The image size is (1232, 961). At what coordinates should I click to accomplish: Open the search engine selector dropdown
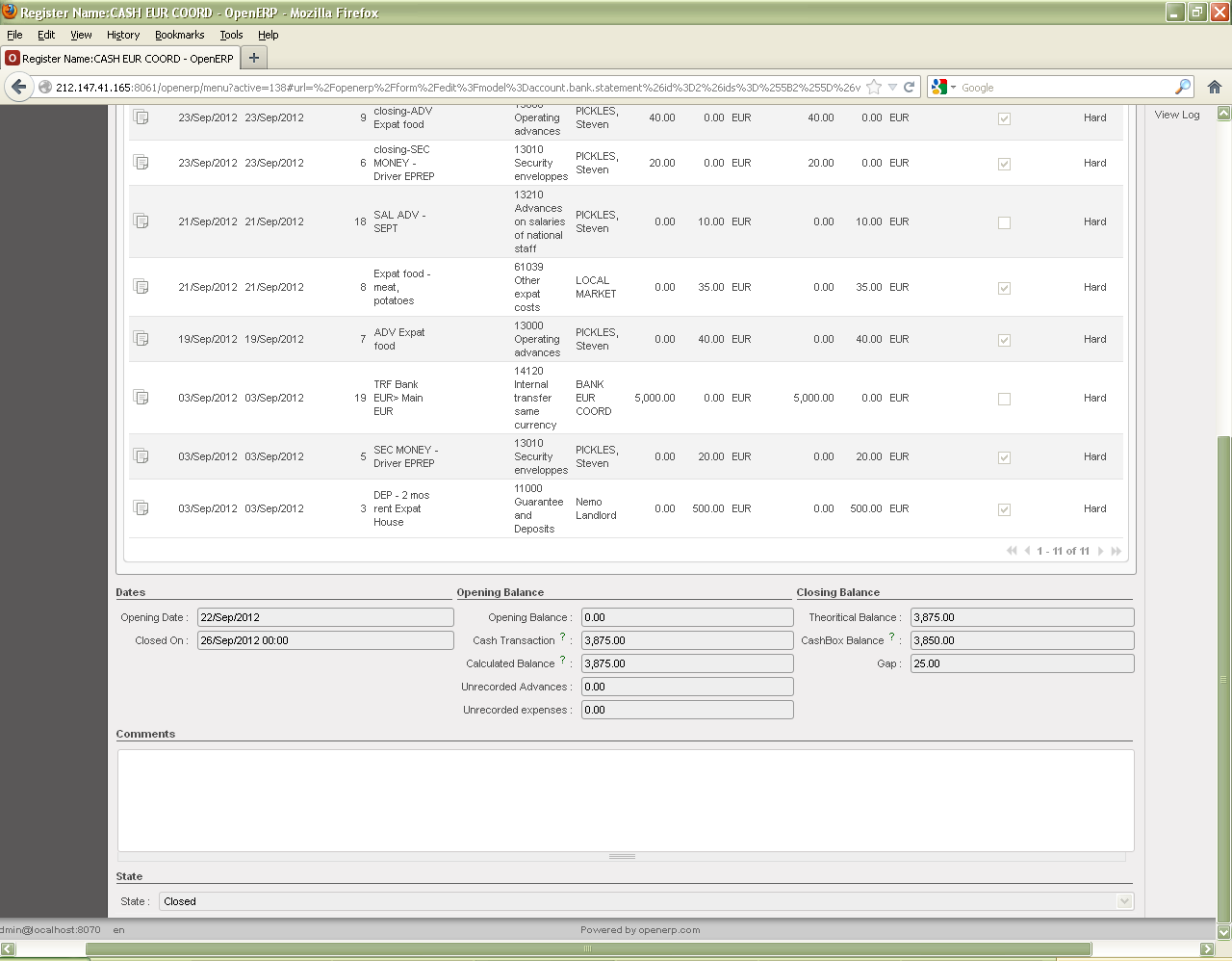pos(943,87)
